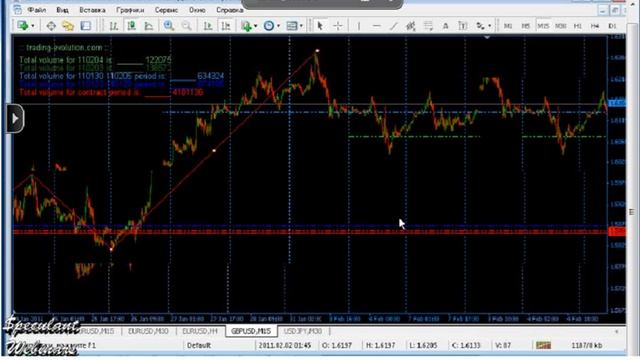Expand the collapsed left side panel arrow
This screenshot has height=360, width=640.
[15, 119]
